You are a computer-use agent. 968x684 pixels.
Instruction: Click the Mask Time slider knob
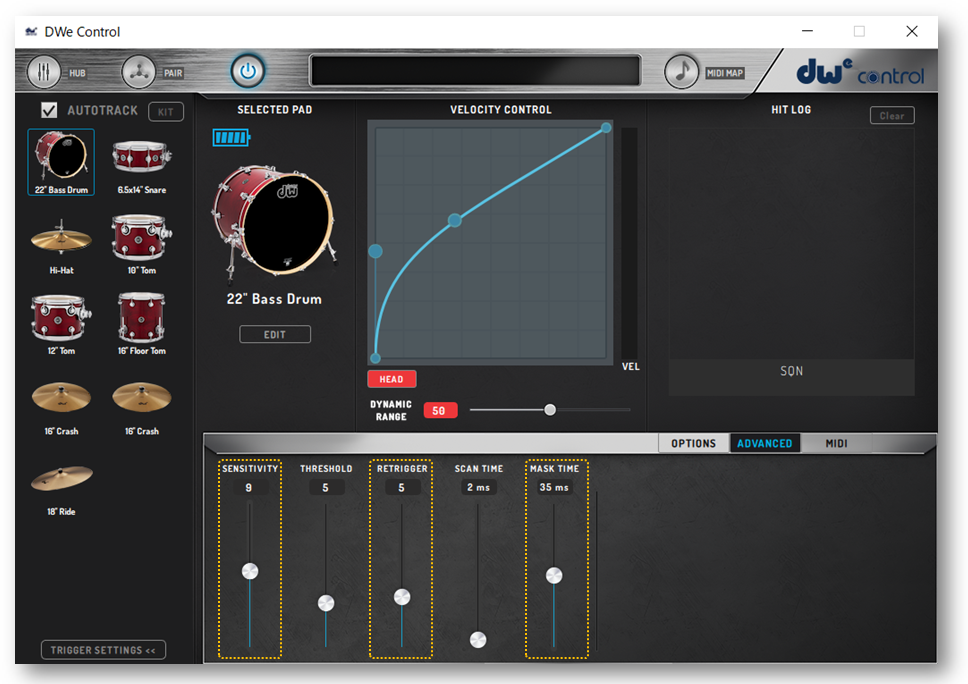click(x=554, y=576)
